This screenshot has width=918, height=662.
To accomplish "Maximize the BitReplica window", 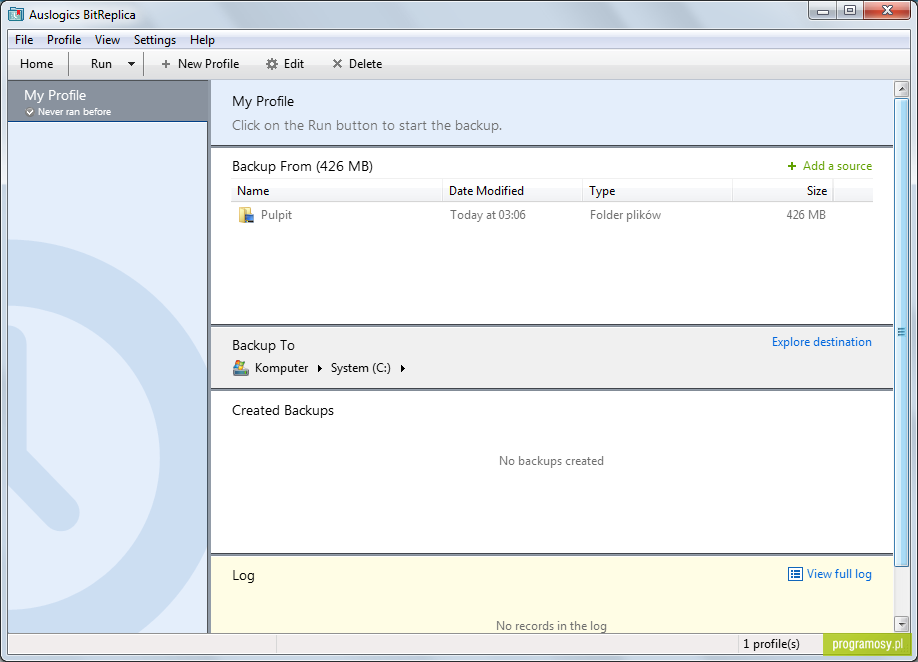I will 850,11.
